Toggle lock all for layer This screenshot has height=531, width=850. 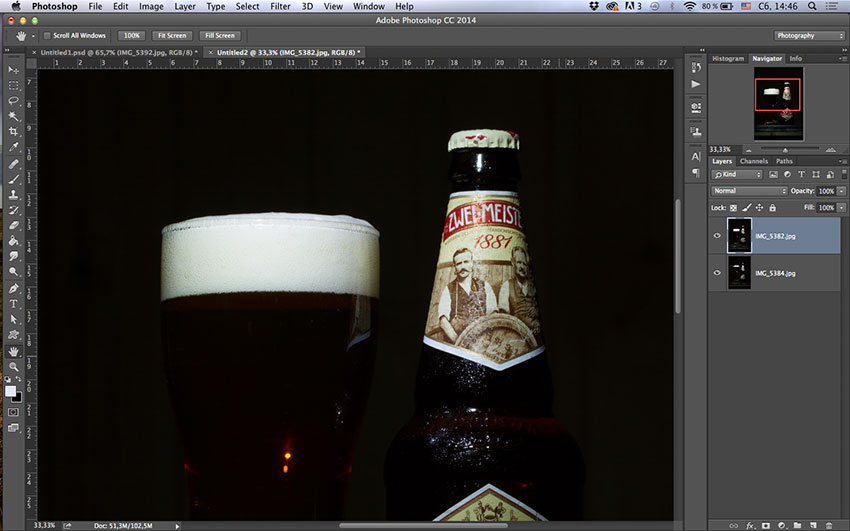[772, 208]
